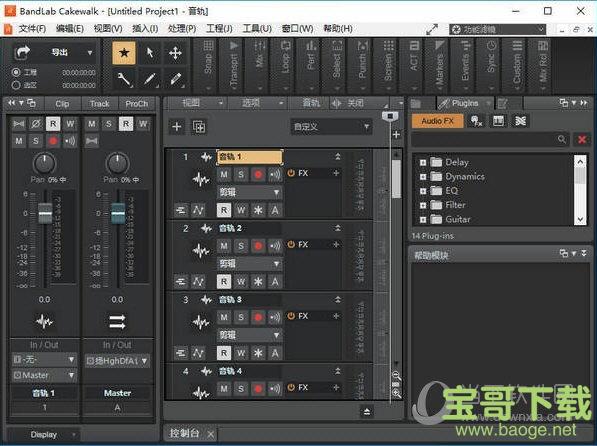The height and width of the screenshot is (446, 597).
Task: Toggle Read automation on track 1
Action: pos(224,210)
